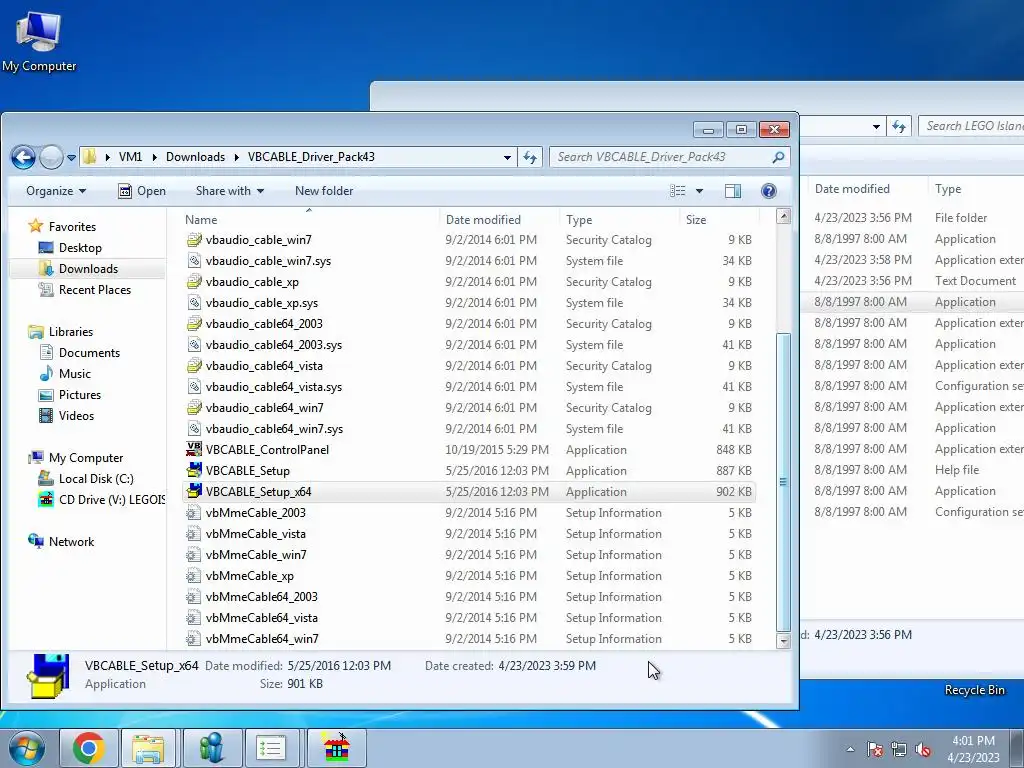Toggle the preview pane
The height and width of the screenshot is (768, 1024).
pyautogui.click(x=733, y=191)
